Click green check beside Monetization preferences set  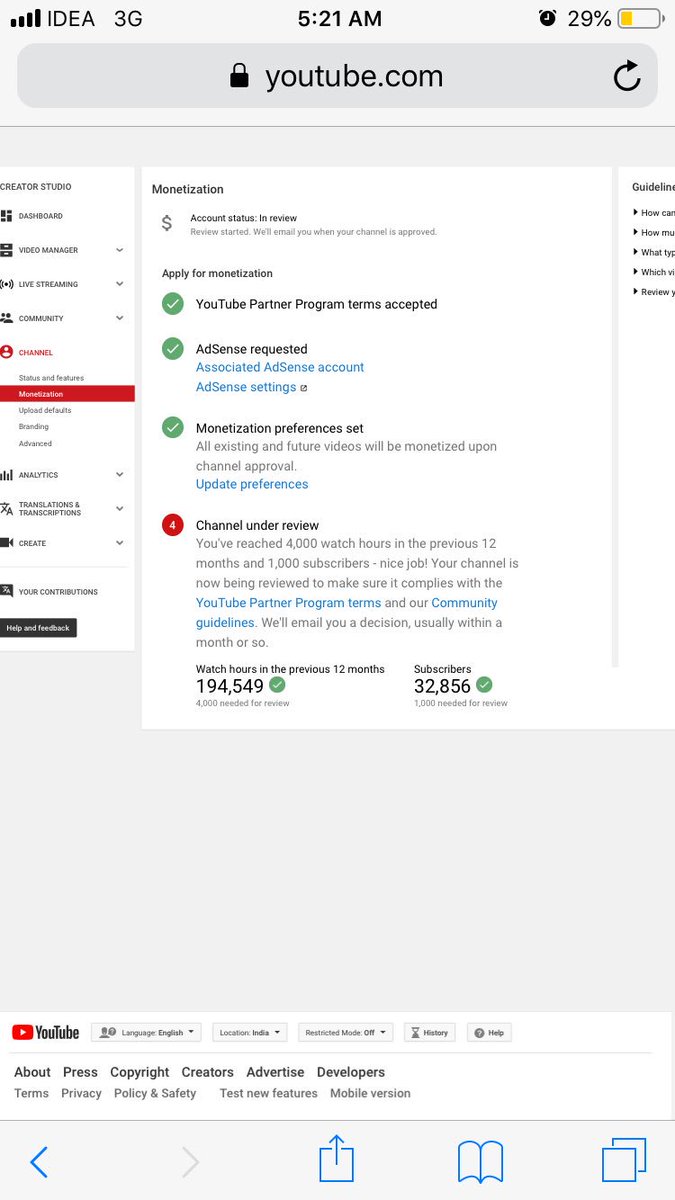[173, 427]
